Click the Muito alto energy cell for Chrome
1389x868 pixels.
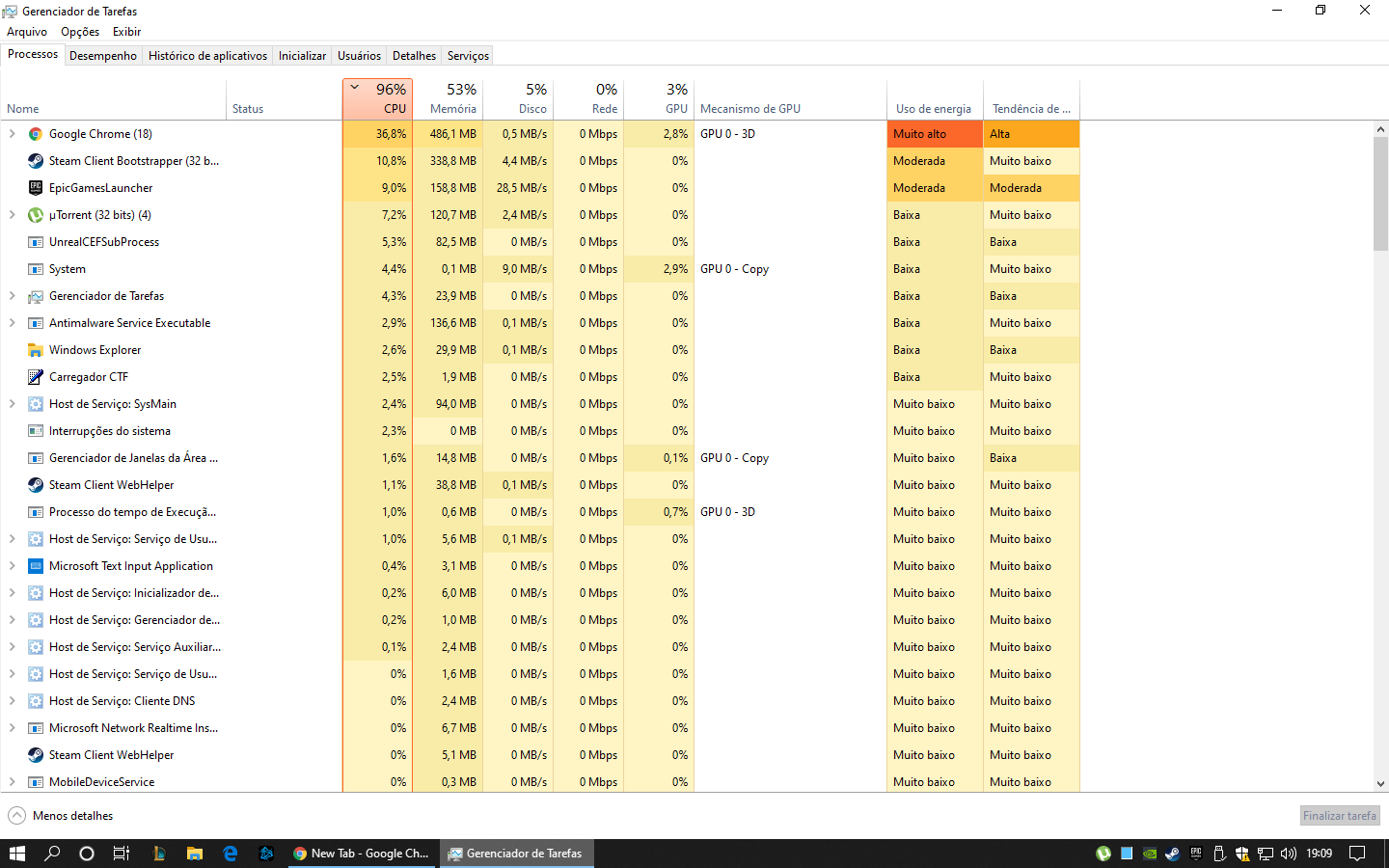[935, 134]
